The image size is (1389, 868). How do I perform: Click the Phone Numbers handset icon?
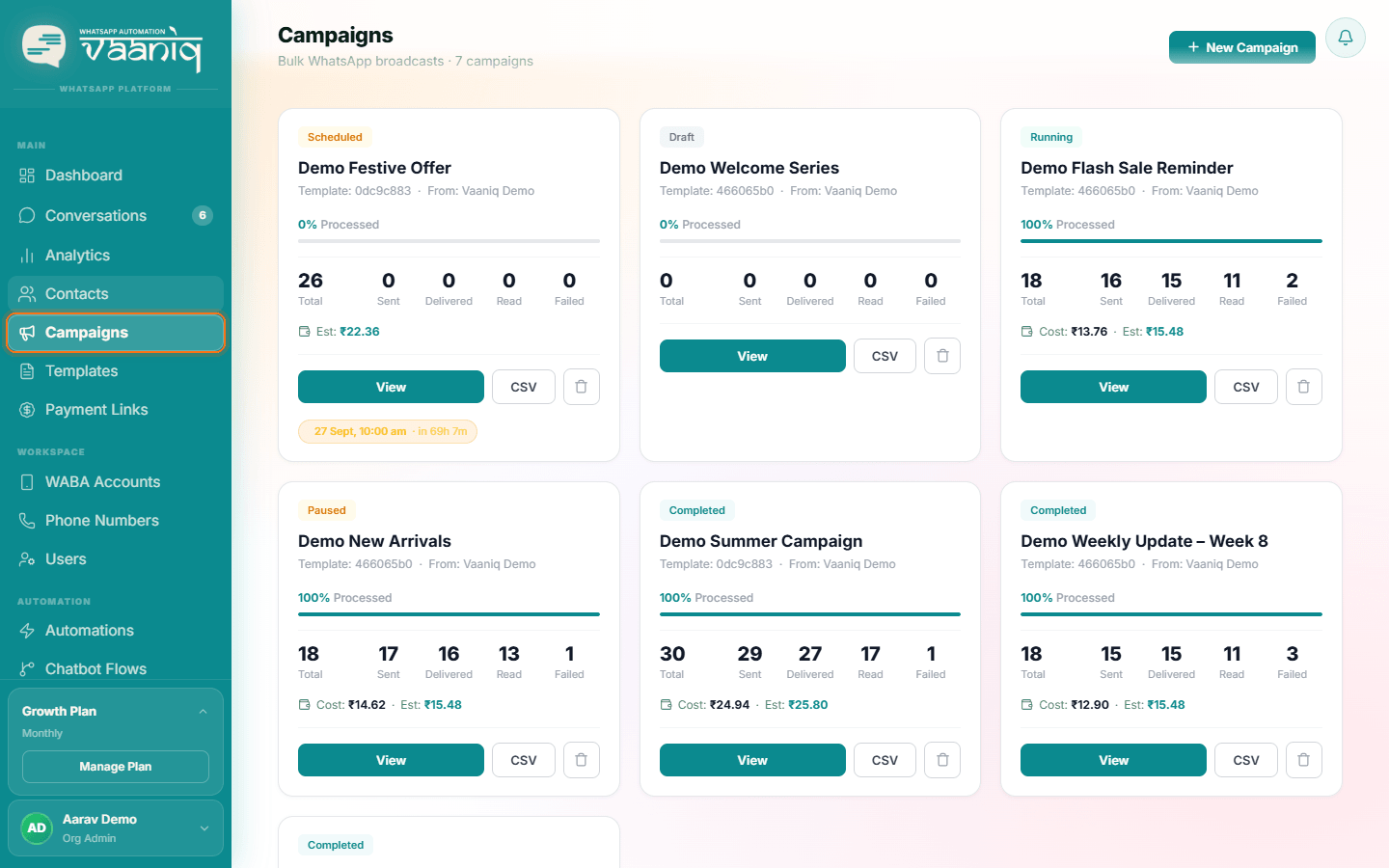27,521
